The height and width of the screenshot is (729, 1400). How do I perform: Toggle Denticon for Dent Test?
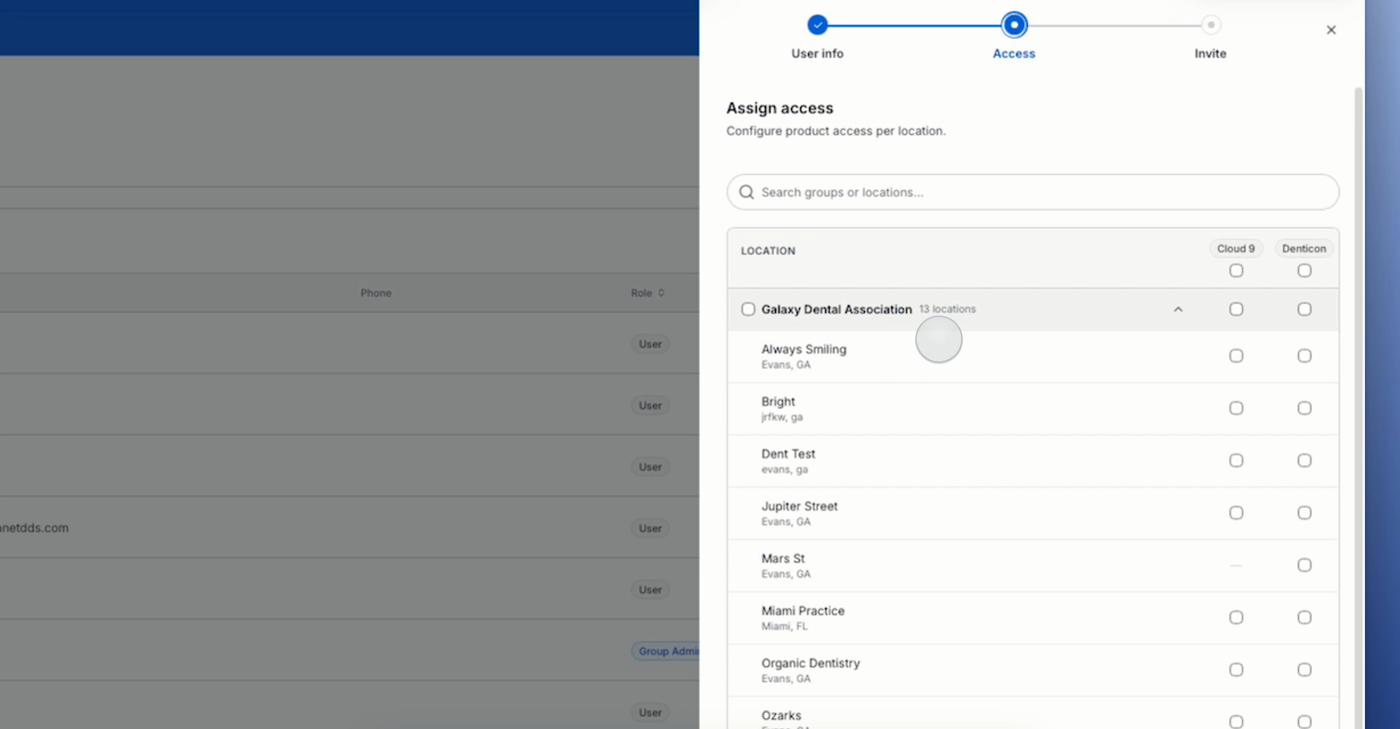click(1304, 461)
